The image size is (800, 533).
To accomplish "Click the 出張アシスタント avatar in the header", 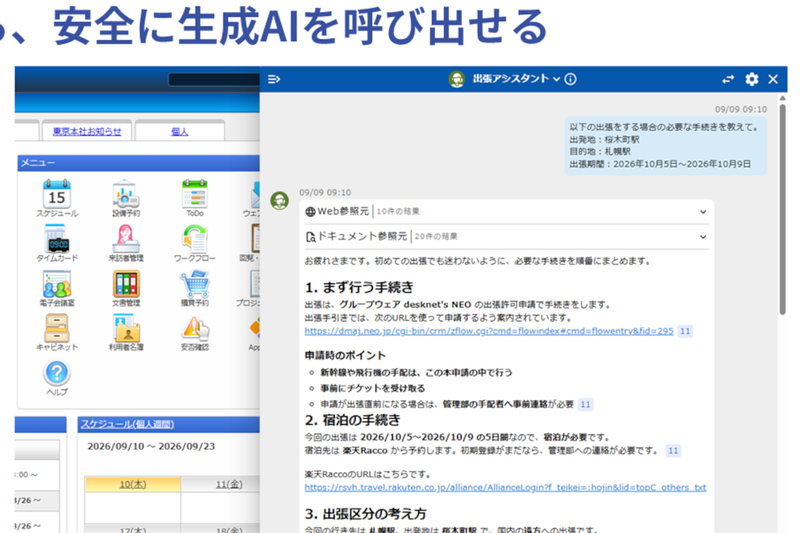I will 457,79.
